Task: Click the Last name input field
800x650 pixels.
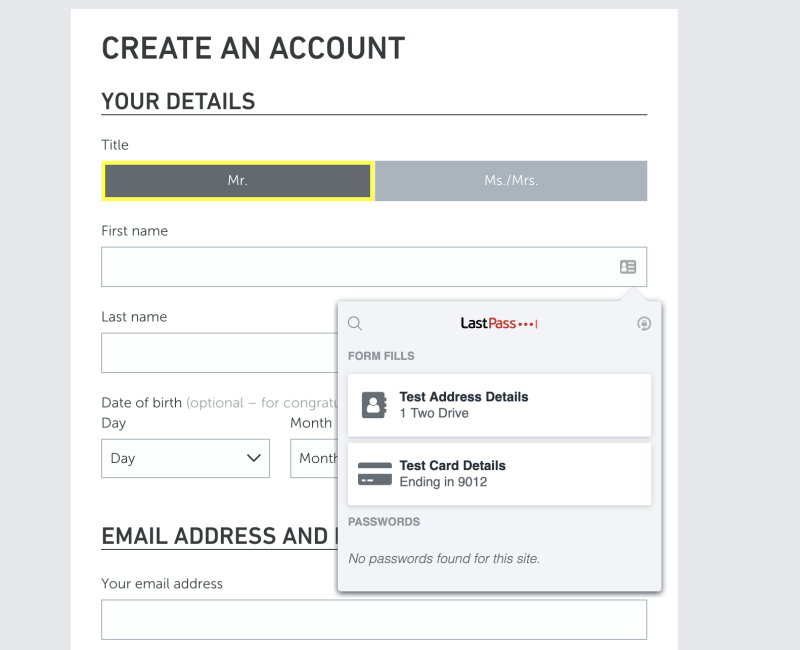Action: click(219, 353)
